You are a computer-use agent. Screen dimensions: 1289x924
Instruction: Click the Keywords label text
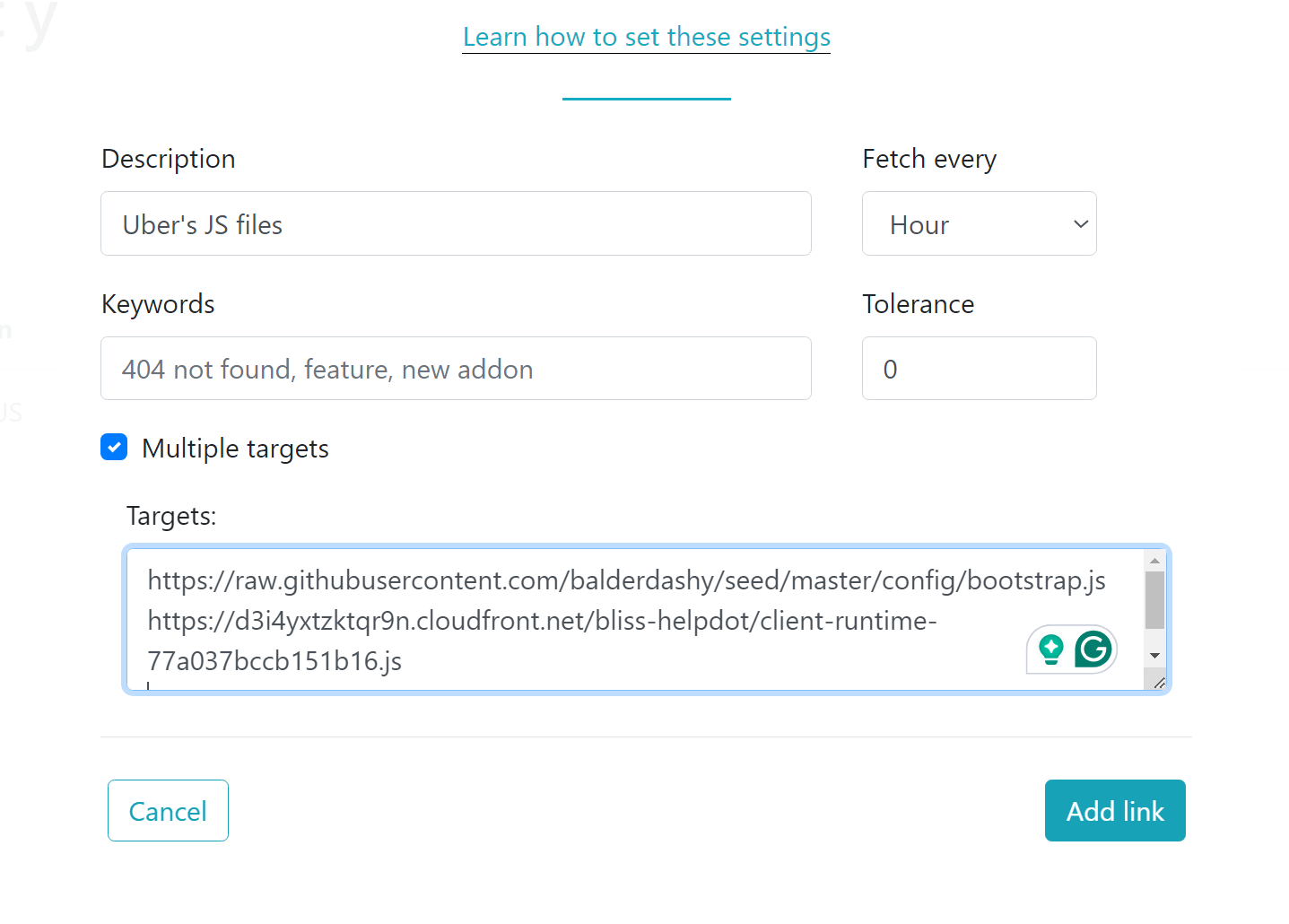[158, 304]
